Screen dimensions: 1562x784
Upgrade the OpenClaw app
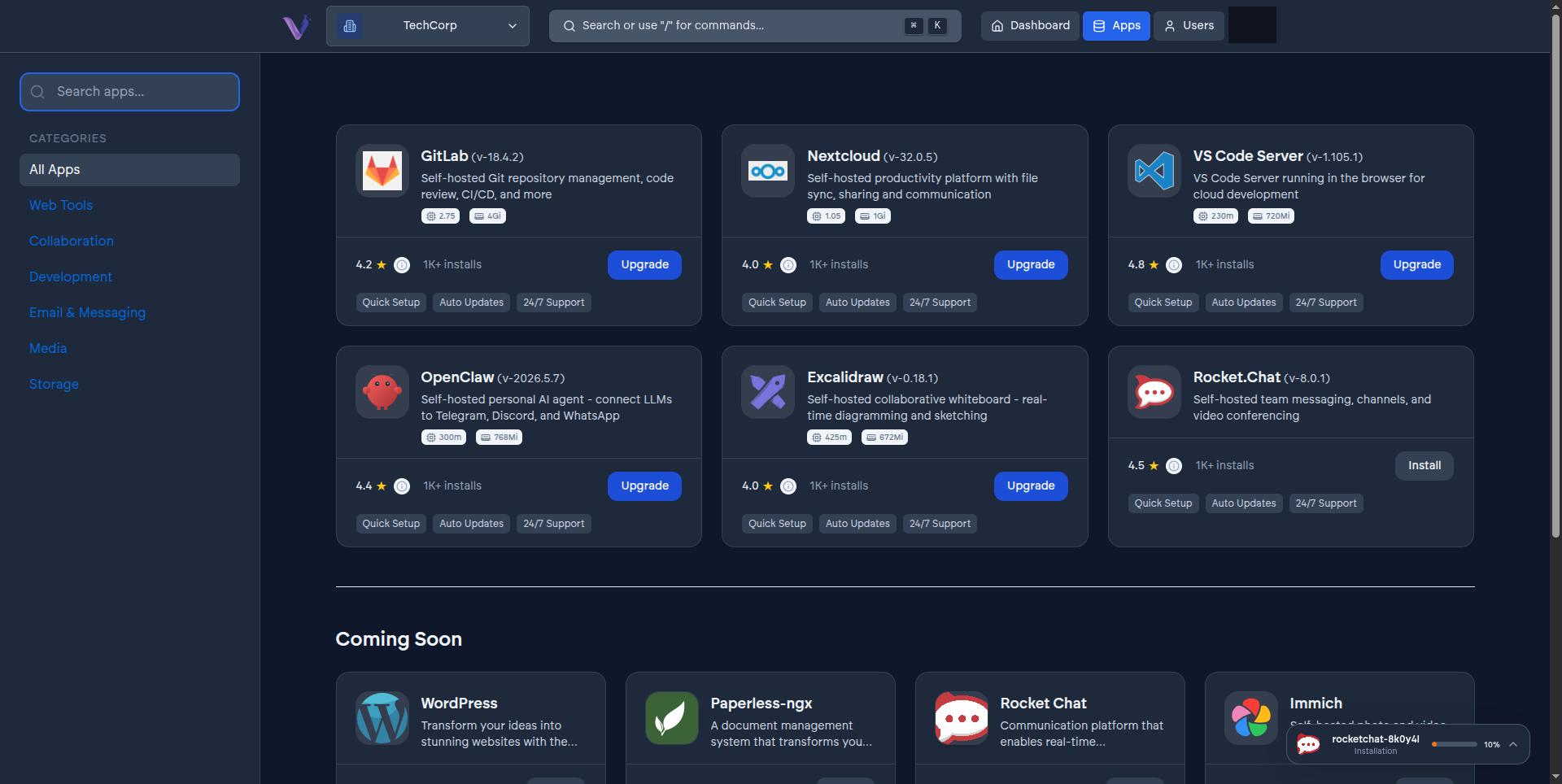[644, 486]
